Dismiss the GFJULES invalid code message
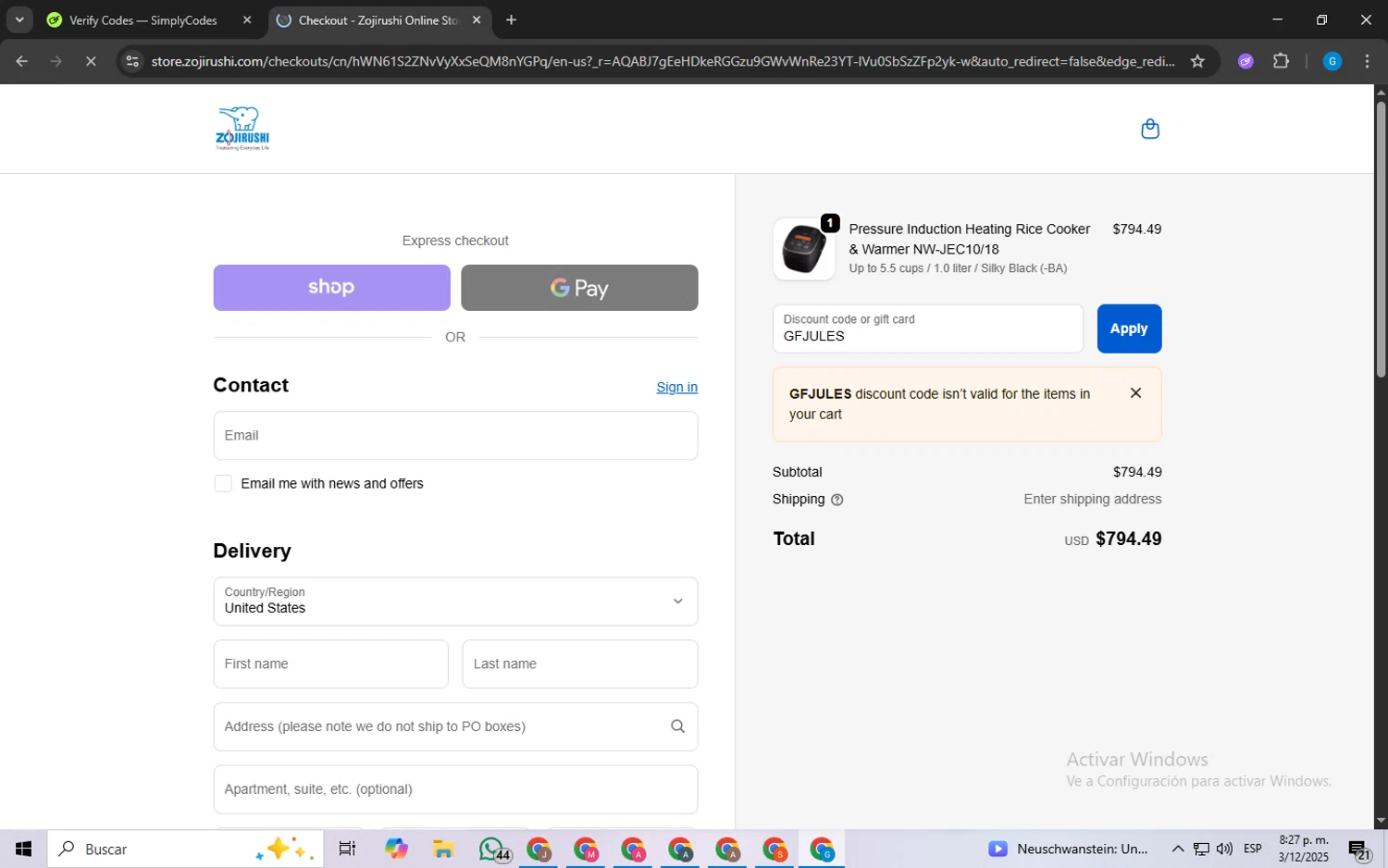1388x868 pixels. [x=1135, y=393]
